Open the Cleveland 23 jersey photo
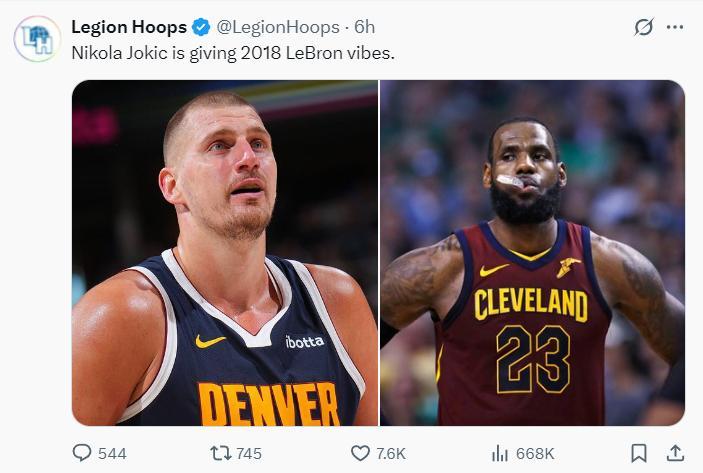 (532, 253)
